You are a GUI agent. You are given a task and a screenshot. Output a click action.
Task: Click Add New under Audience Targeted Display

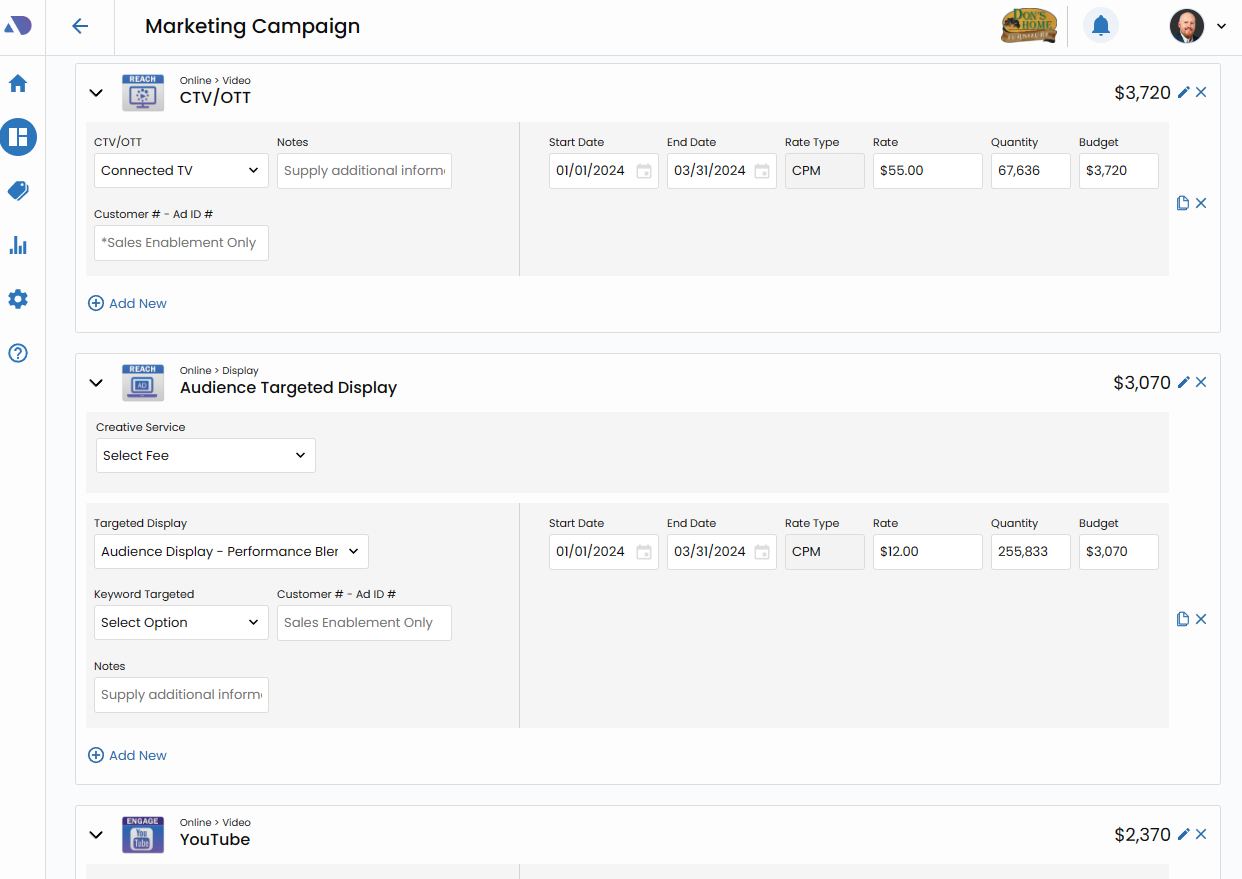click(x=128, y=755)
